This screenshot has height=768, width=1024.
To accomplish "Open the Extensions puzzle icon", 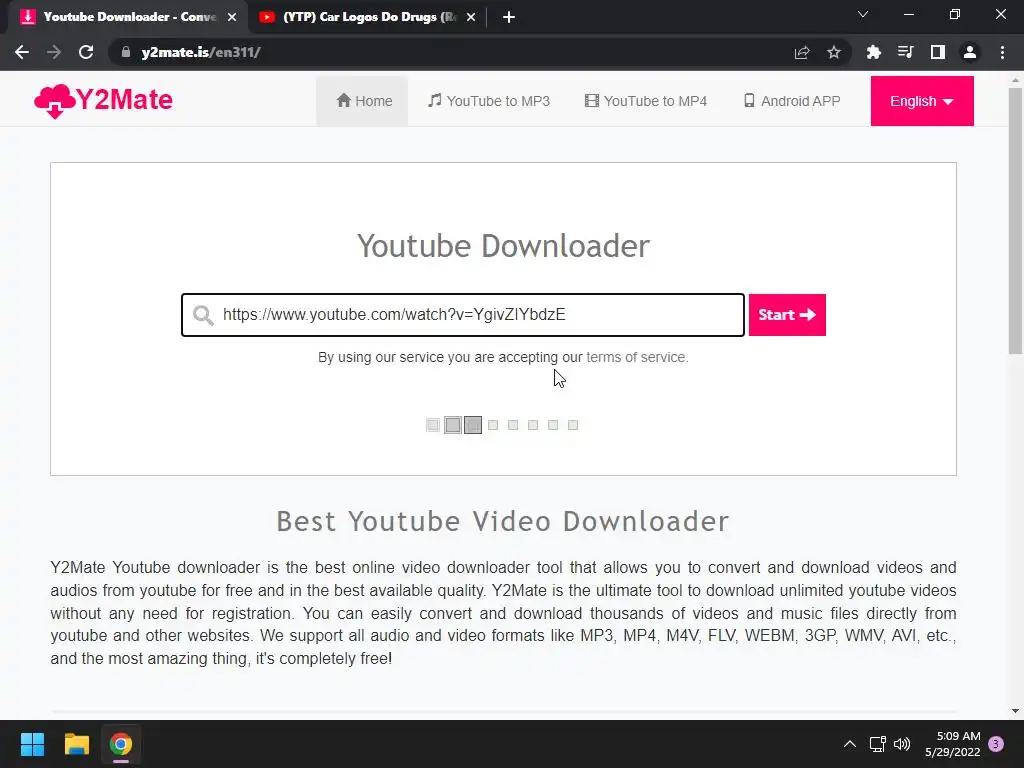I will click(x=873, y=52).
